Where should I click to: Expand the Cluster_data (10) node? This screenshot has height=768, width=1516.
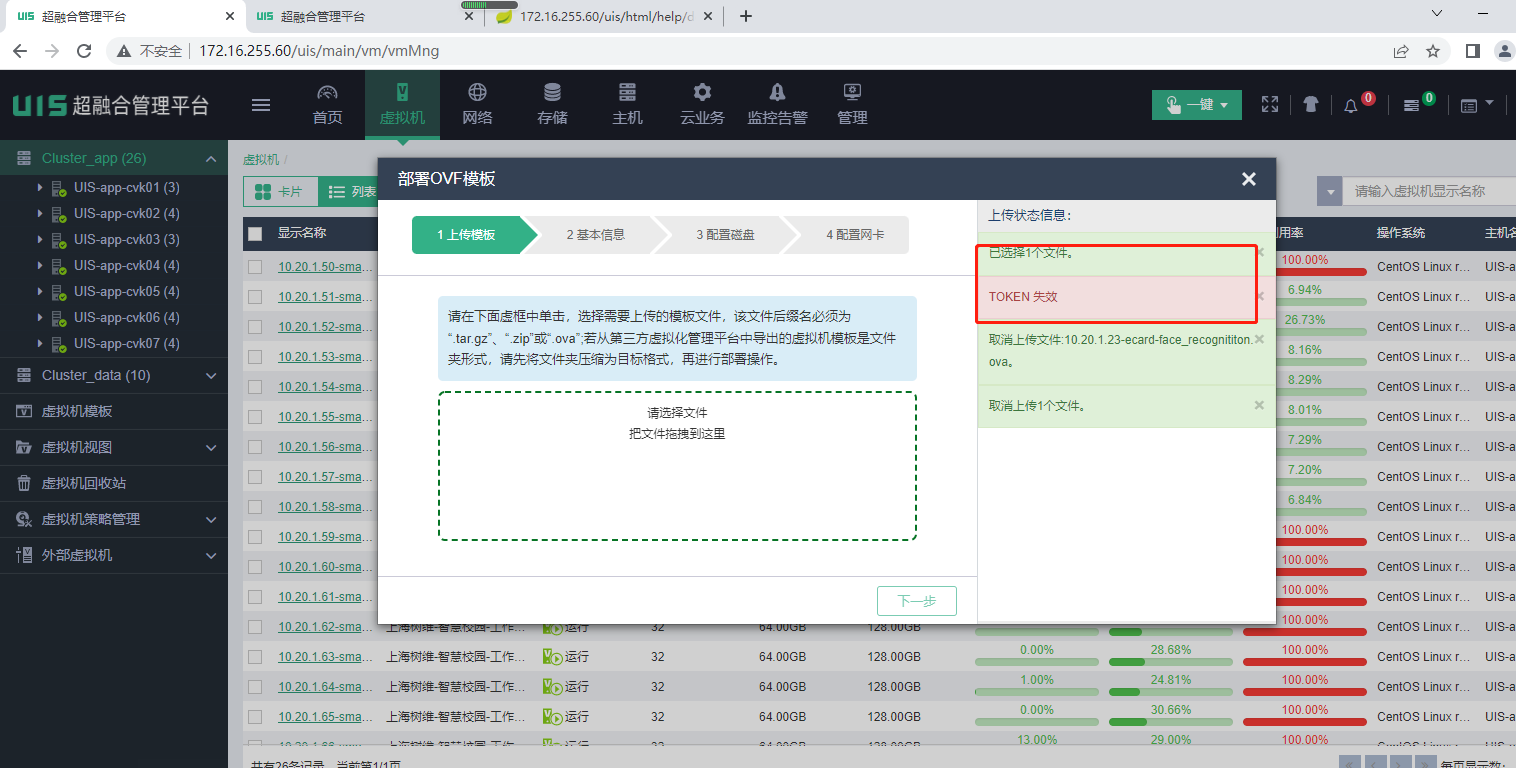(210, 375)
